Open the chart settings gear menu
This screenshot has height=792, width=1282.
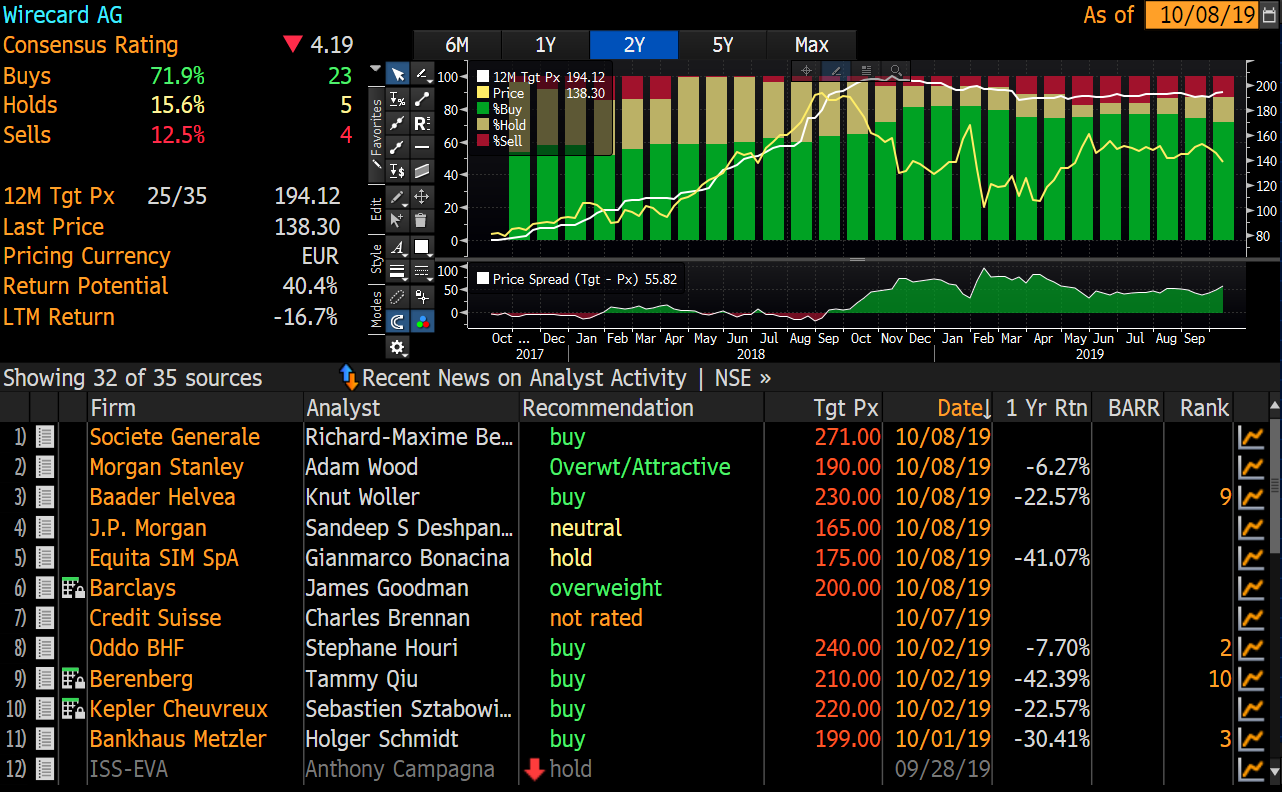(397, 348)
